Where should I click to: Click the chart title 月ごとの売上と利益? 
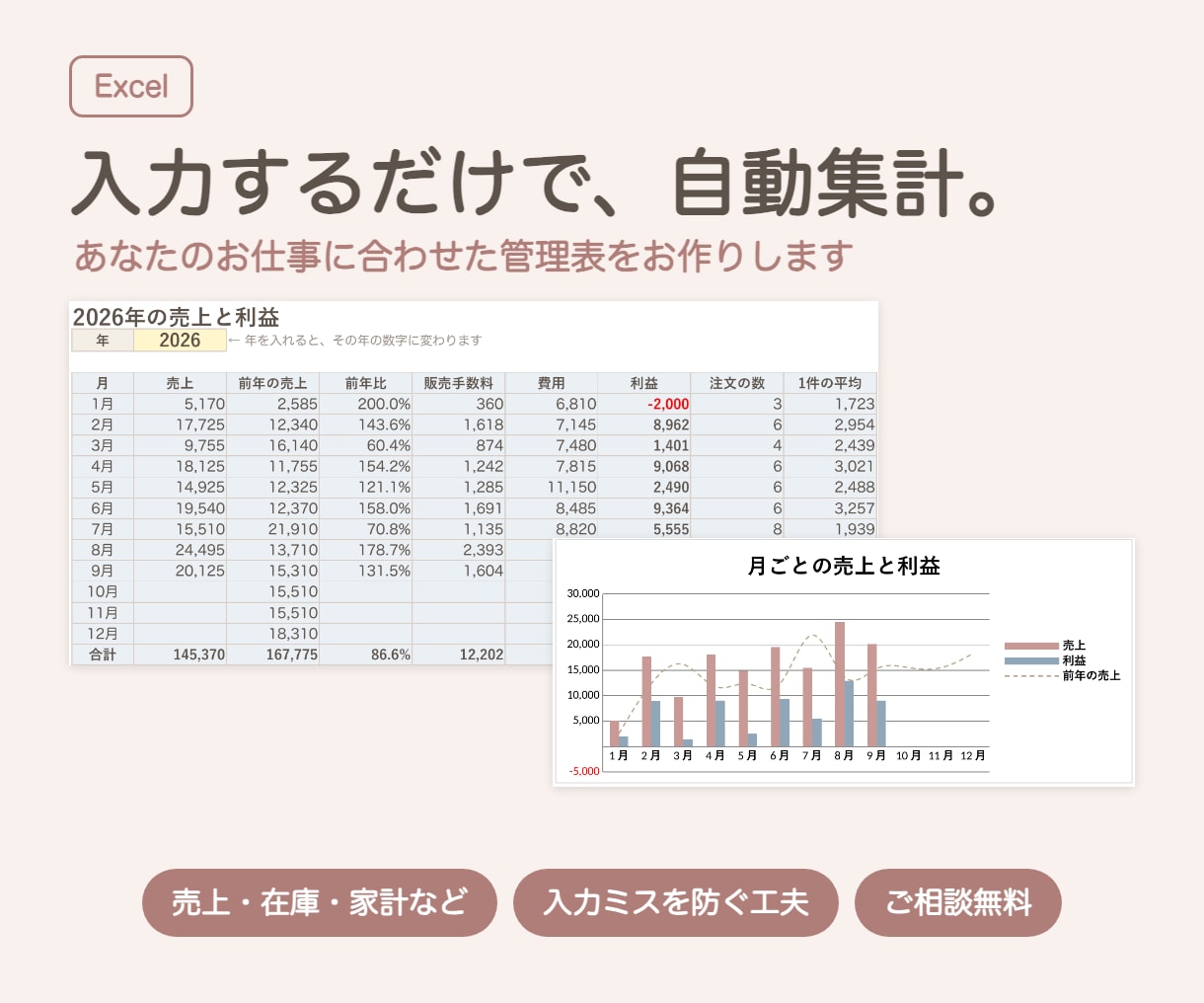(x=844, y=566)
